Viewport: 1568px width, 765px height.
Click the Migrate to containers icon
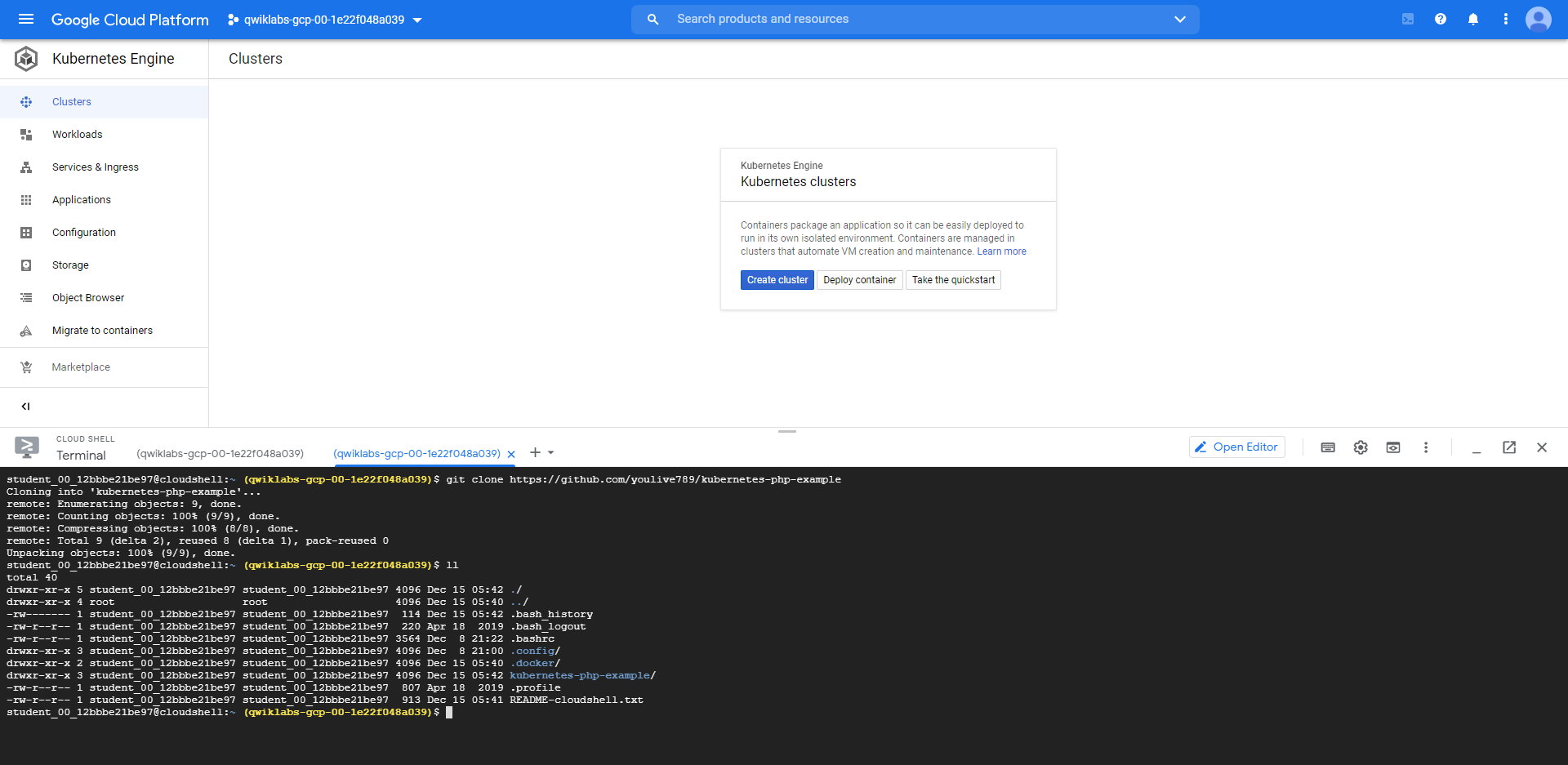26,331
